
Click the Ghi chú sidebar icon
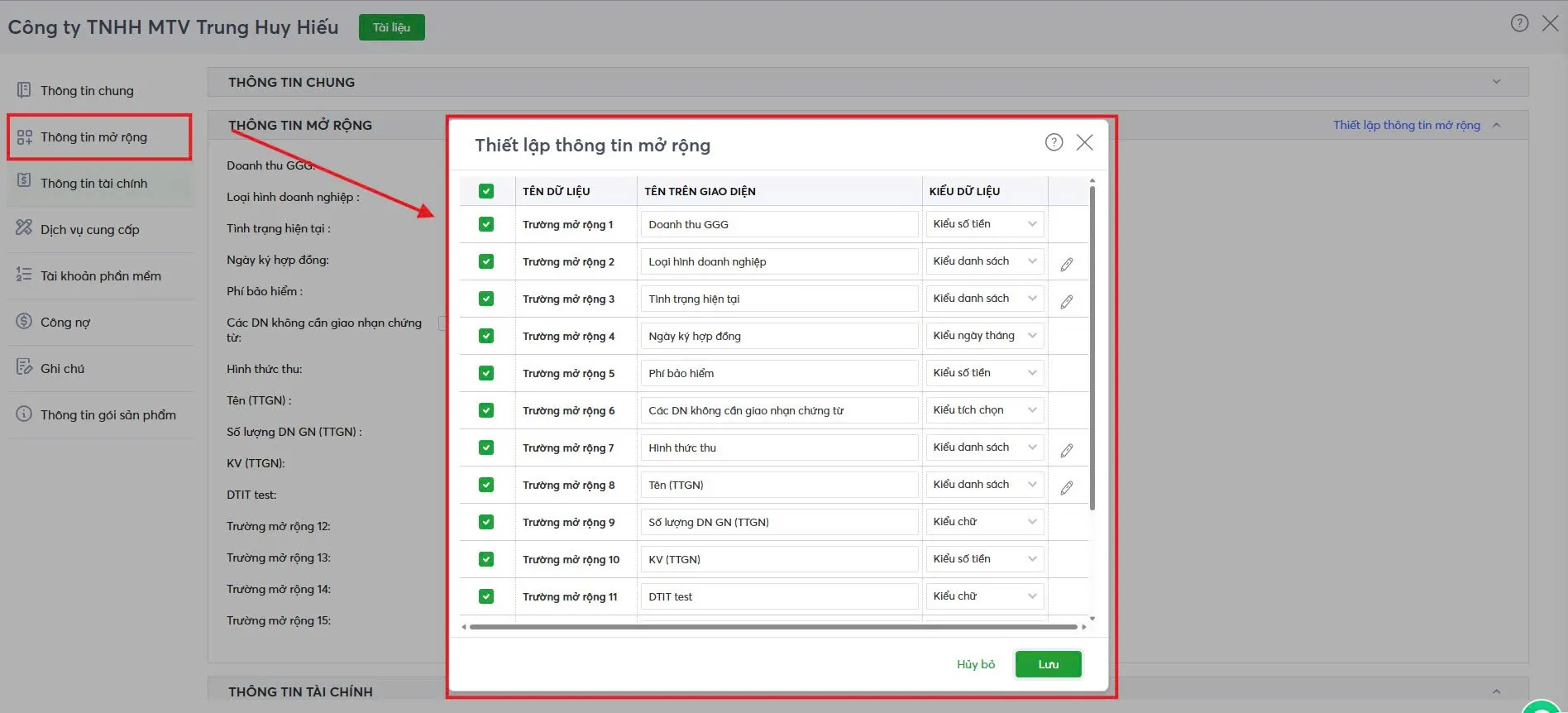tap(24, 366)
